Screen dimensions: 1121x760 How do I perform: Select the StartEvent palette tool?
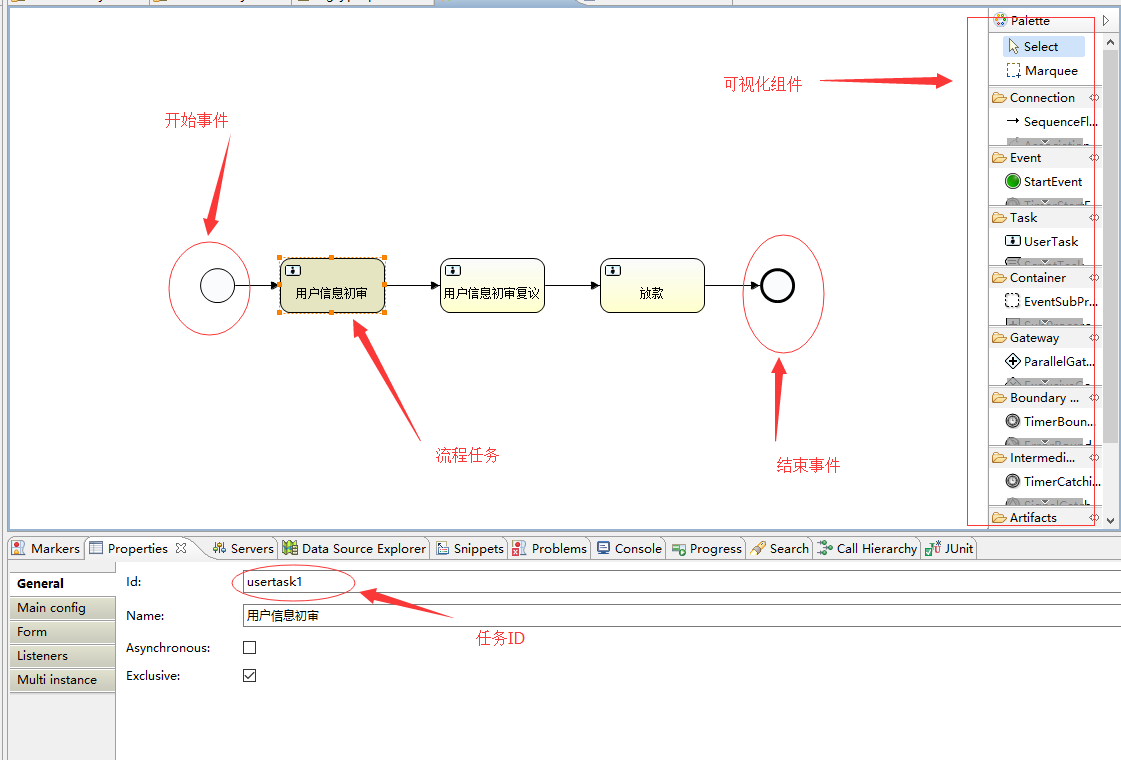(1044, 182)
